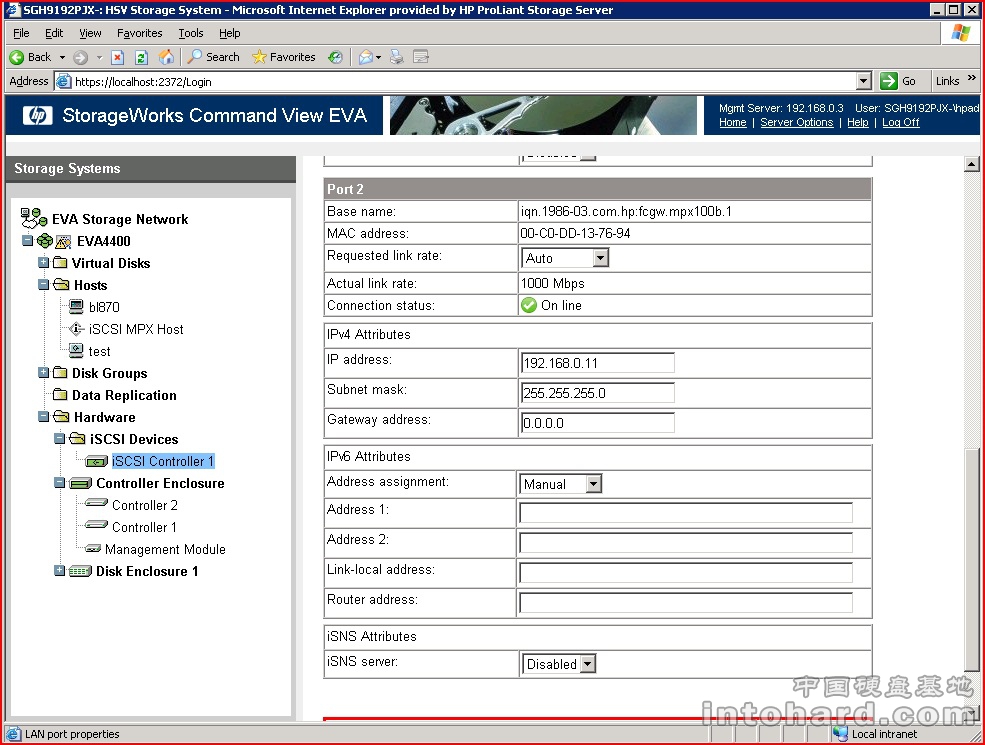
Task: Click the Help link in banner
Action: (857, 122)
